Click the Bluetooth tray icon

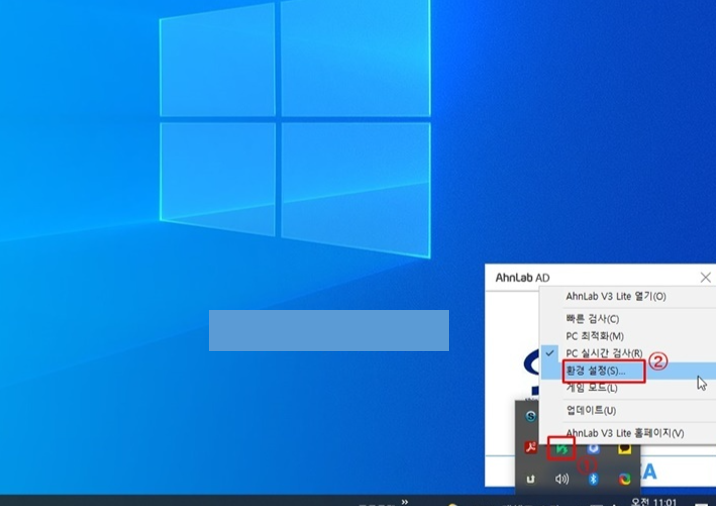(x=593, y=479)
